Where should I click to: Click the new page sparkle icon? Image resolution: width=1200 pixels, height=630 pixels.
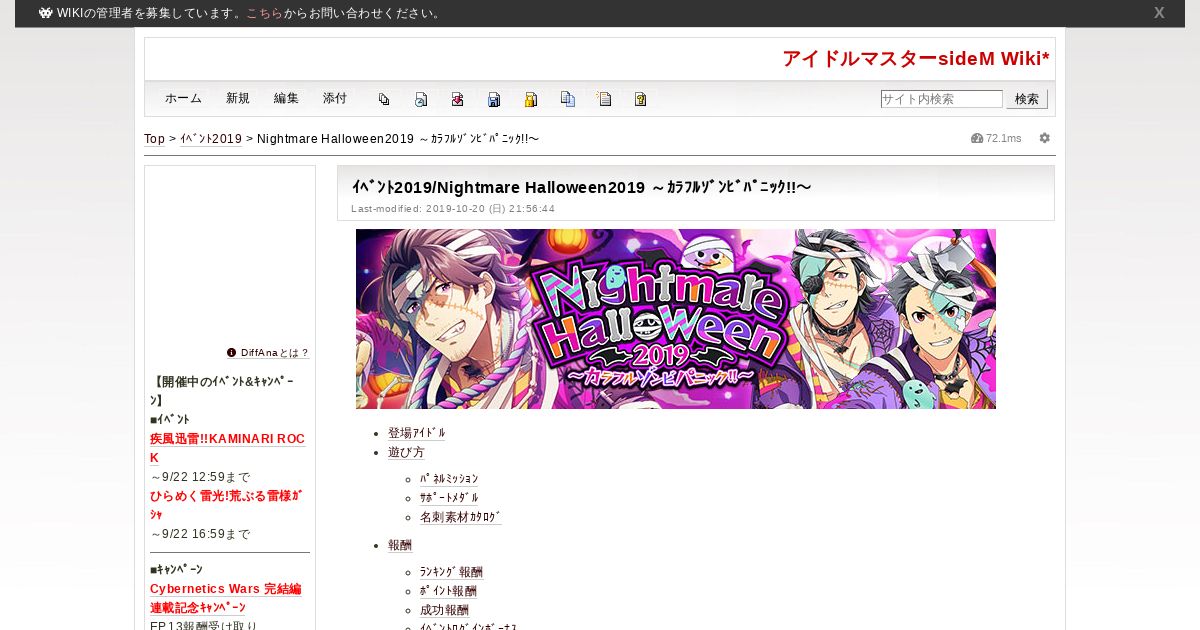click(604, 99)
